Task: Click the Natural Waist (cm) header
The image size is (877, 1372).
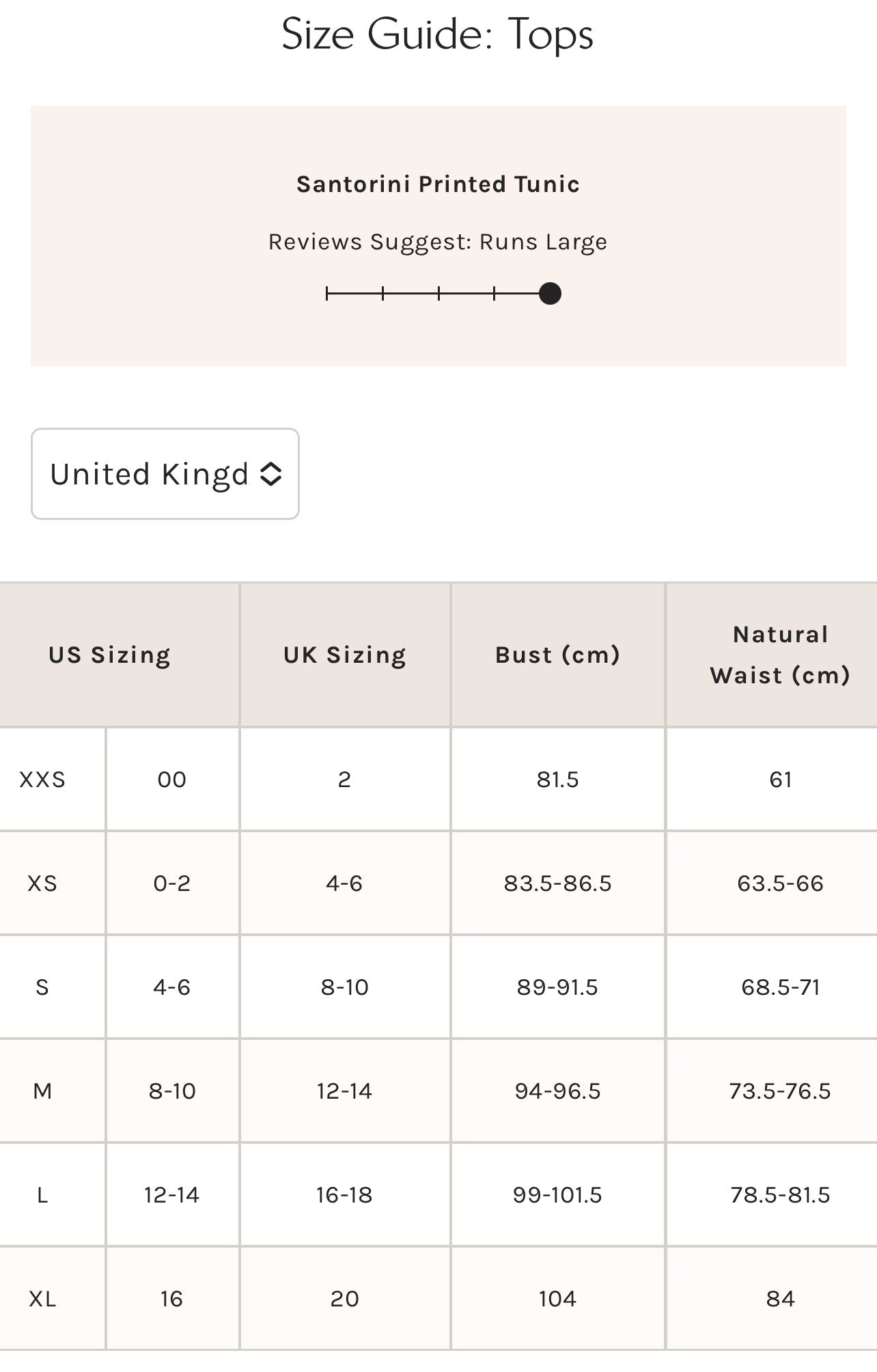Action: pos(780,655)
